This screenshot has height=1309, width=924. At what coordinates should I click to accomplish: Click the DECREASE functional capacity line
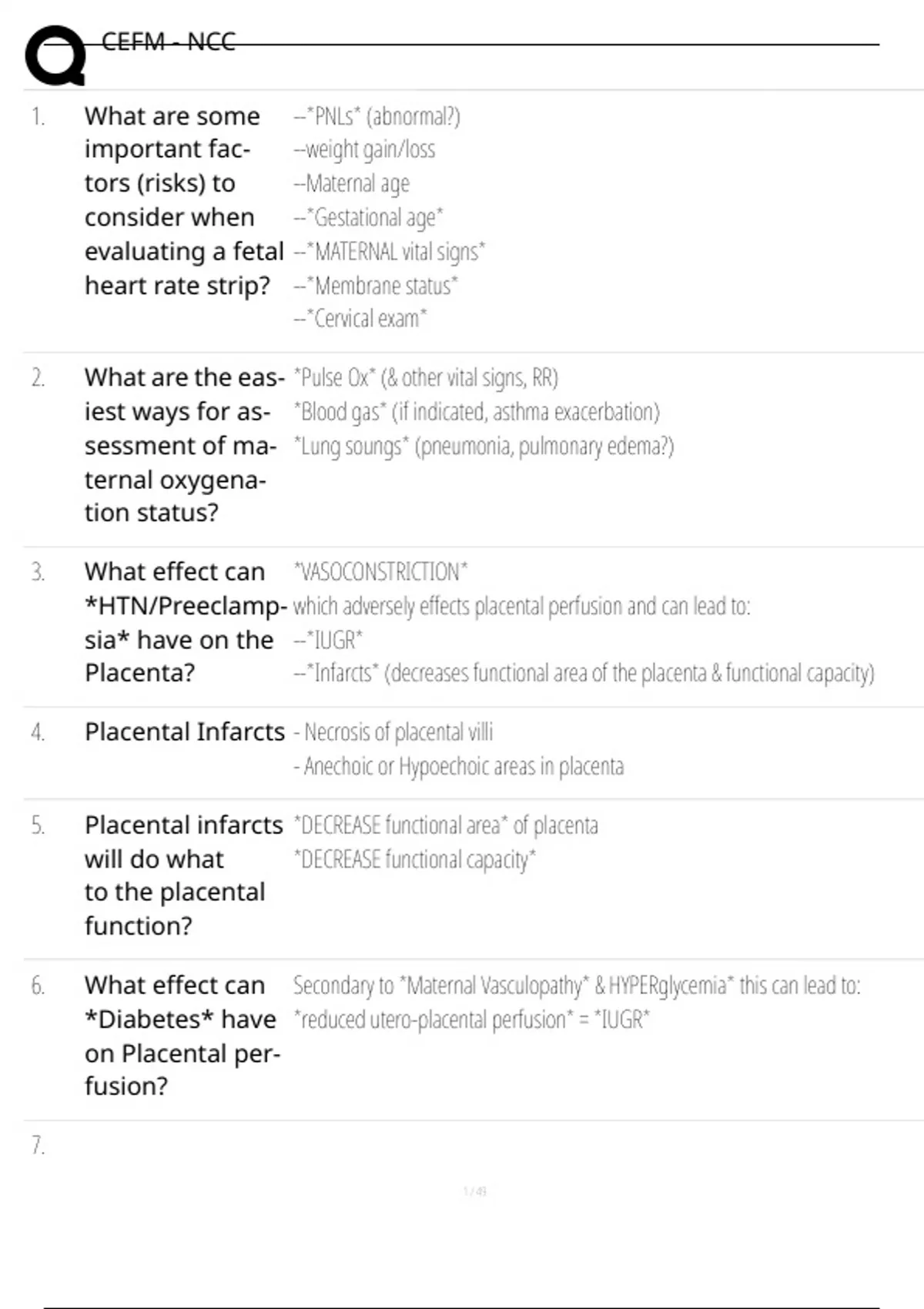click(x=414, y=859)
